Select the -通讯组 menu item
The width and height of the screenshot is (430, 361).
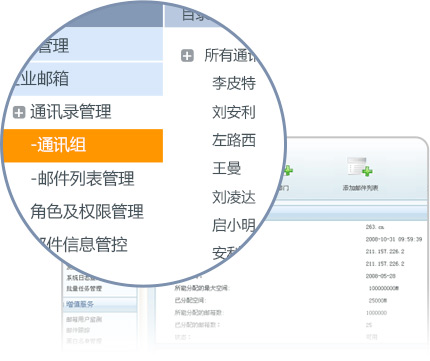[83, 146]
